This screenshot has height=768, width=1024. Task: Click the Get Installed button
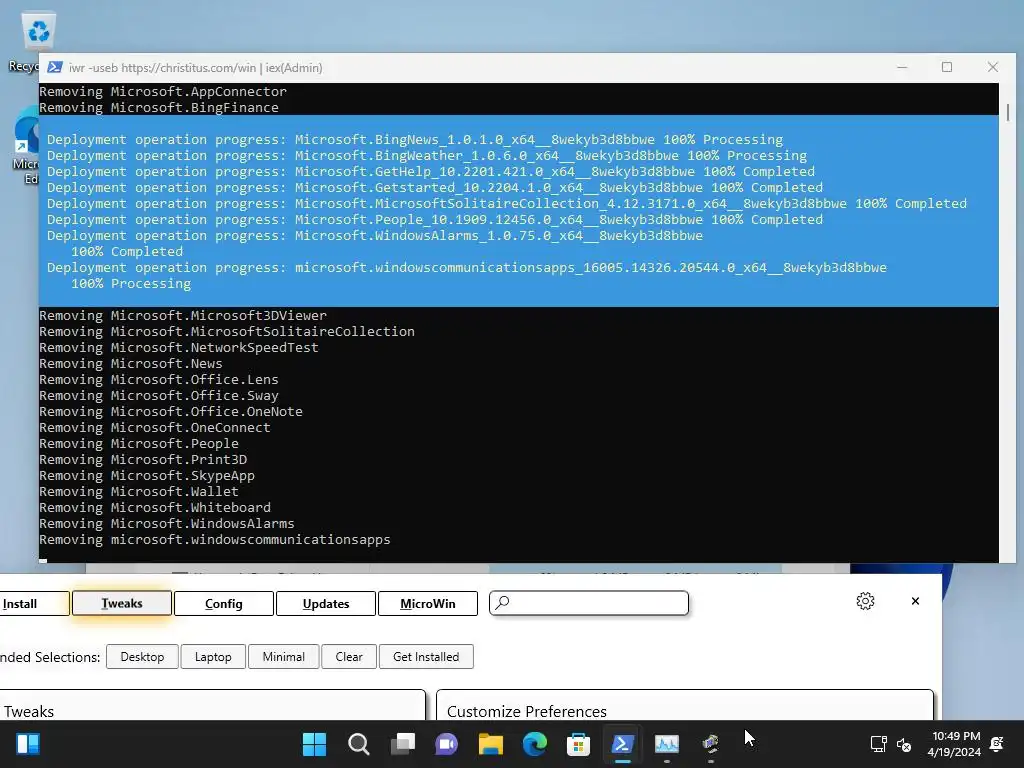pos(426,656)
